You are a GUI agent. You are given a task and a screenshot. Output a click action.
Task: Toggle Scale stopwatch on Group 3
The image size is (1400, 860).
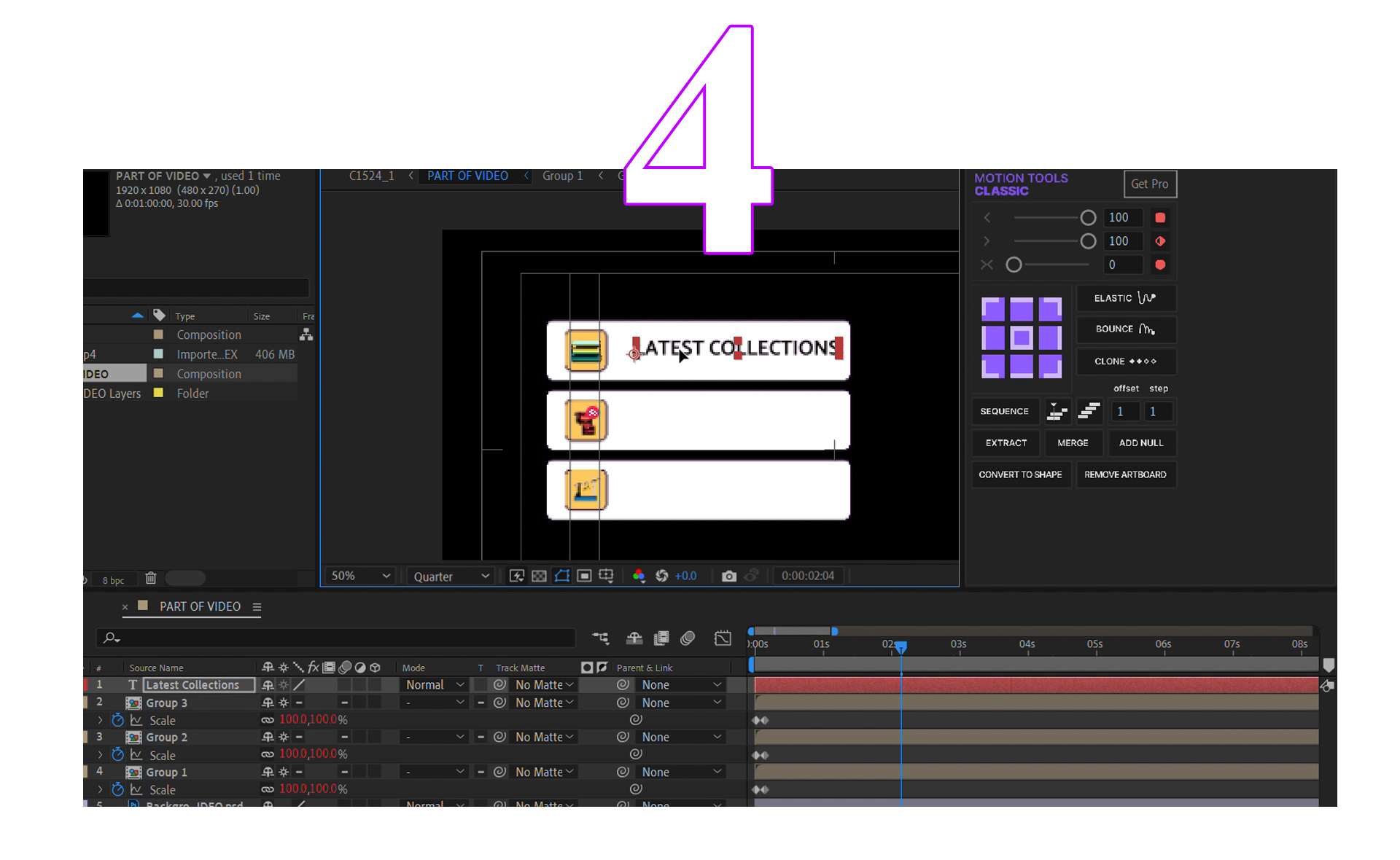[x=117, y=720]
